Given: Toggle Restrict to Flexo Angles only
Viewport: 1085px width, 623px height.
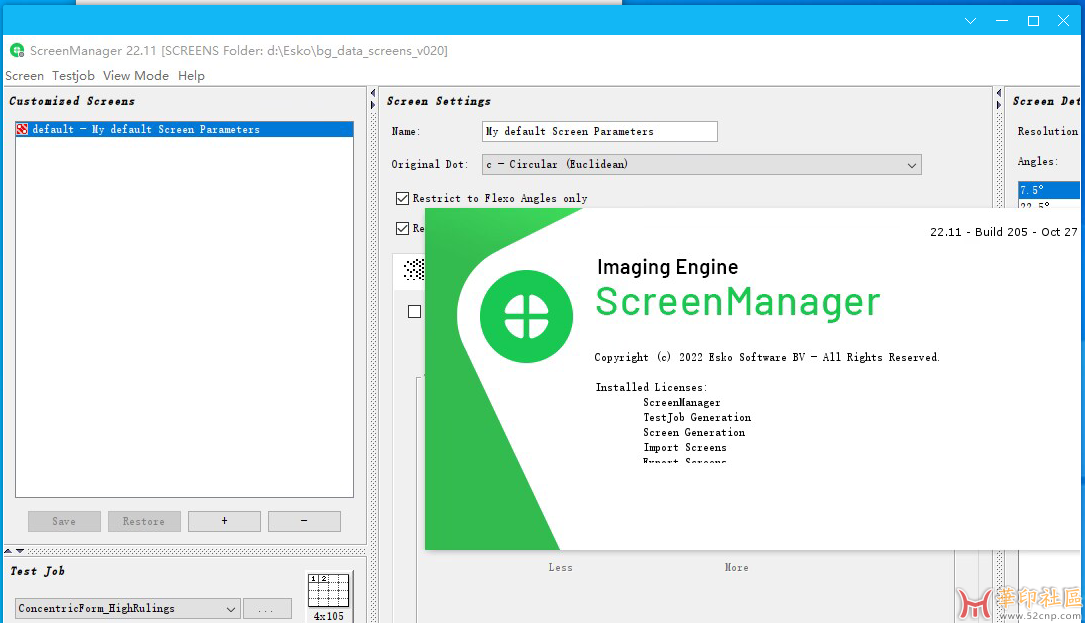Looking at the screenshot, I should pos(402,199).
